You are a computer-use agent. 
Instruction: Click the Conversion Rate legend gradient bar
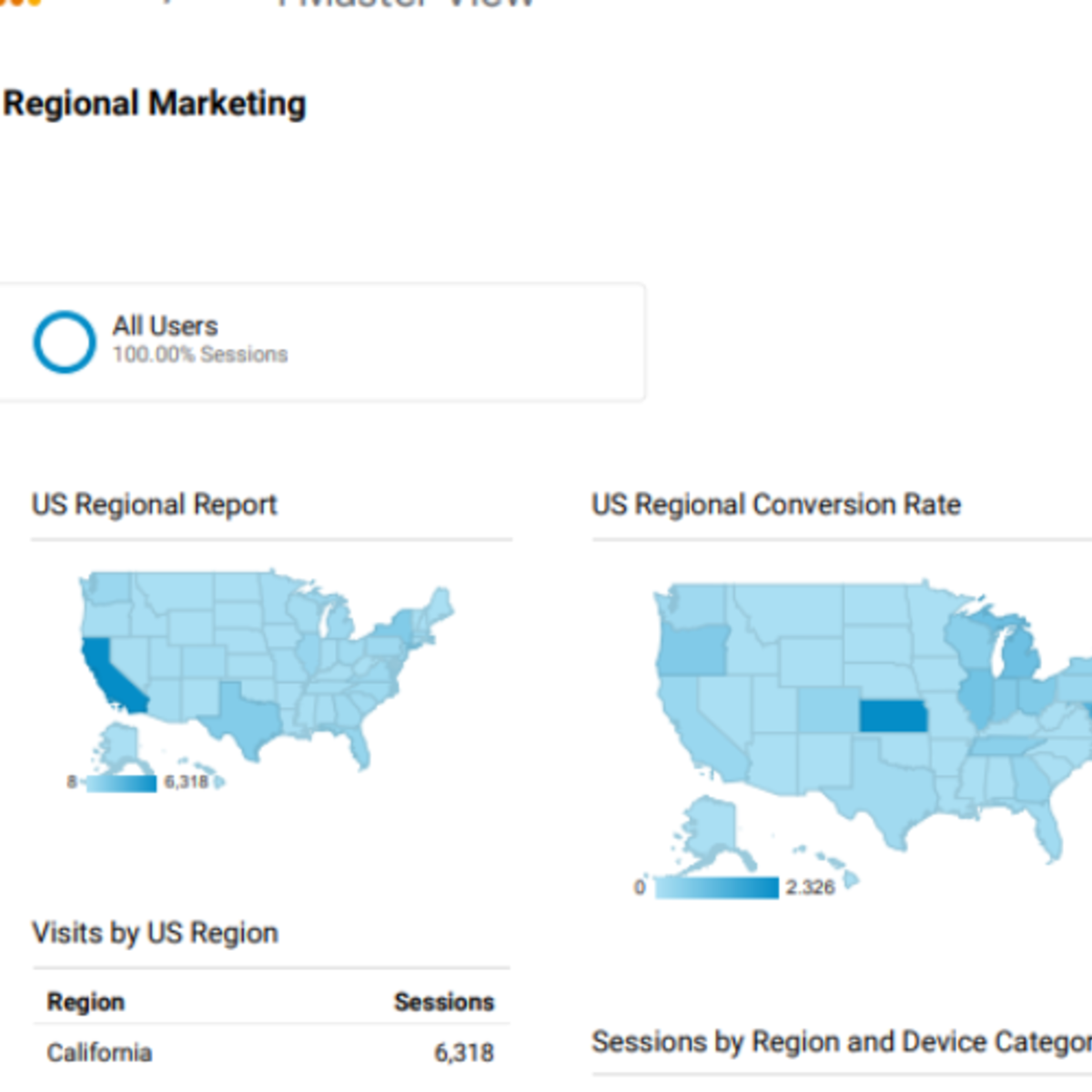tap(717, 887)
